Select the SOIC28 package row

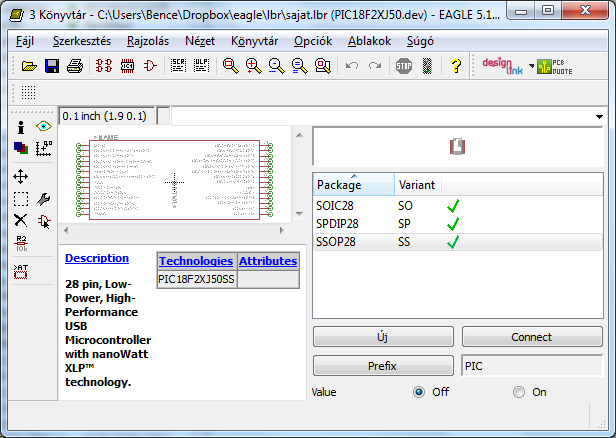click(458, 205)
